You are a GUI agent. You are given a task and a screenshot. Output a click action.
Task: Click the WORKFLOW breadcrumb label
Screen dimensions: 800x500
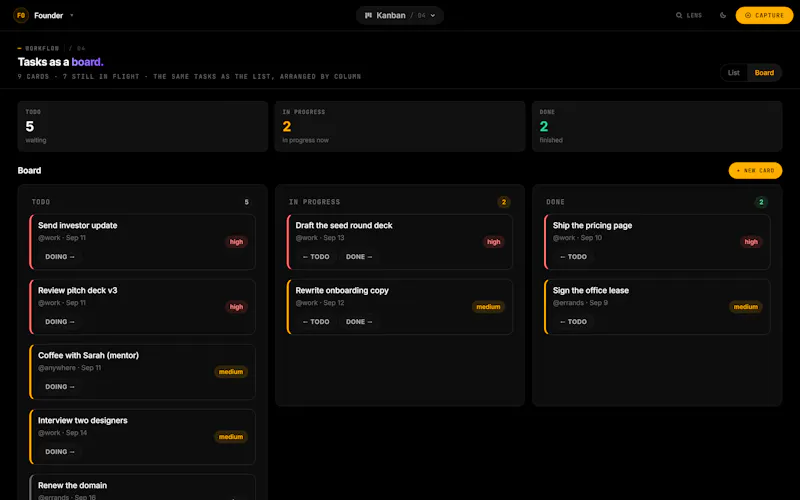tap(42, 48)
